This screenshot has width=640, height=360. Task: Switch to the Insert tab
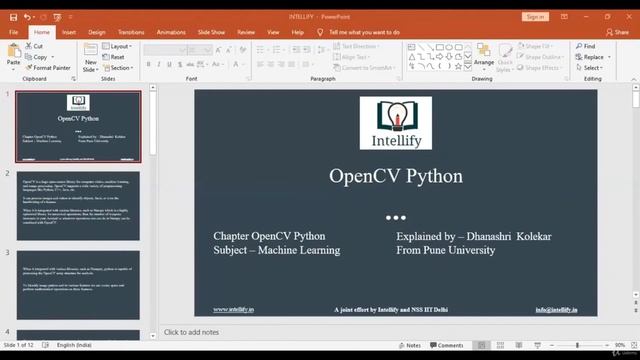pyautogui.click(x=69, y=32)
